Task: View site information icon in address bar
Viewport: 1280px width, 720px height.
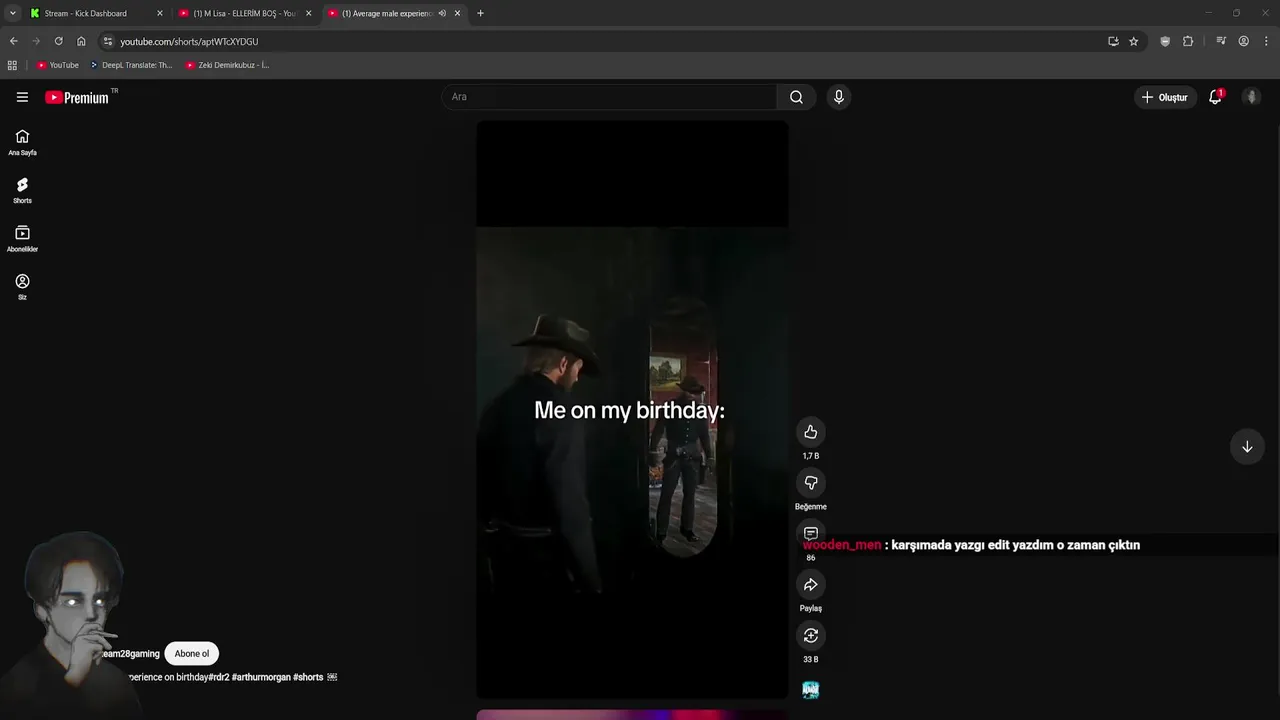Action: tap(108, 41)
